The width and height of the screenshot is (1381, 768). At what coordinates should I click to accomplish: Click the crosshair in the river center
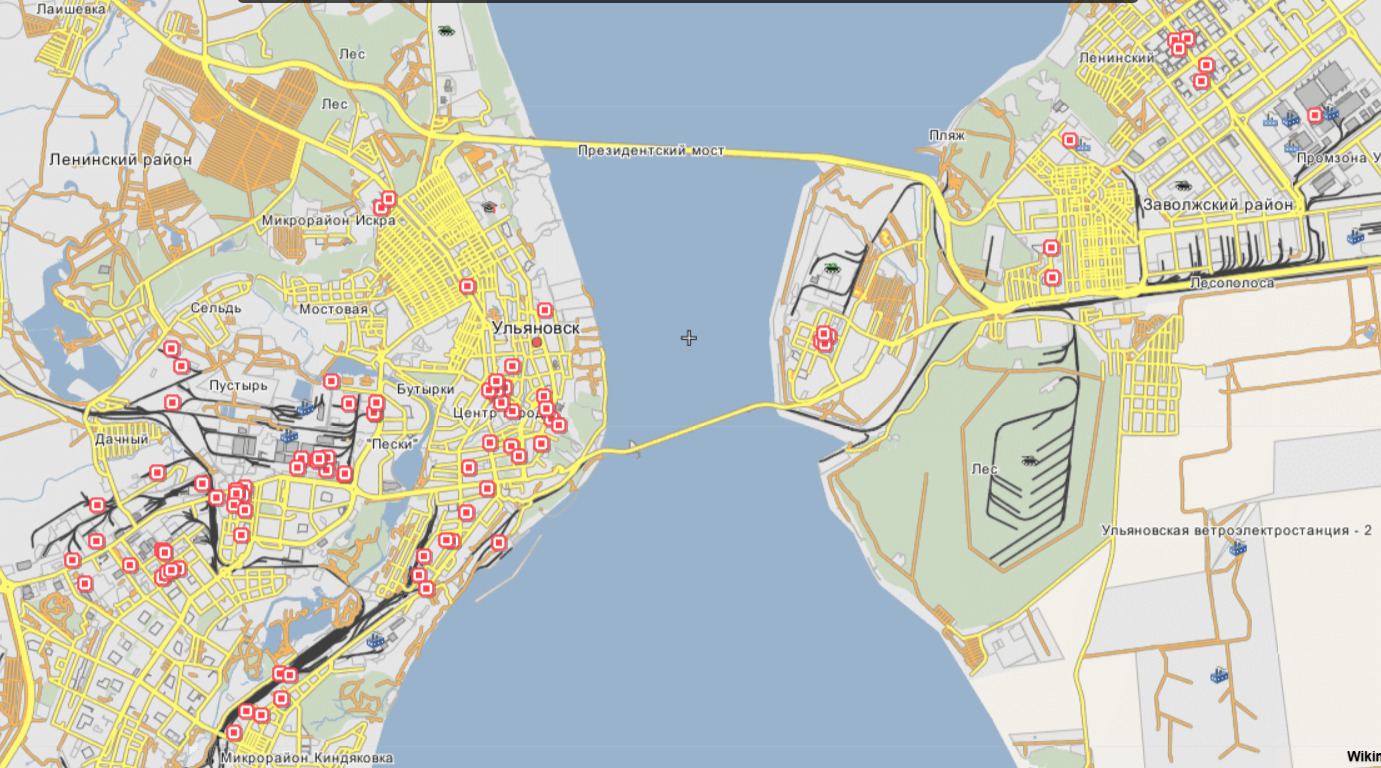(x=689, y=338)
